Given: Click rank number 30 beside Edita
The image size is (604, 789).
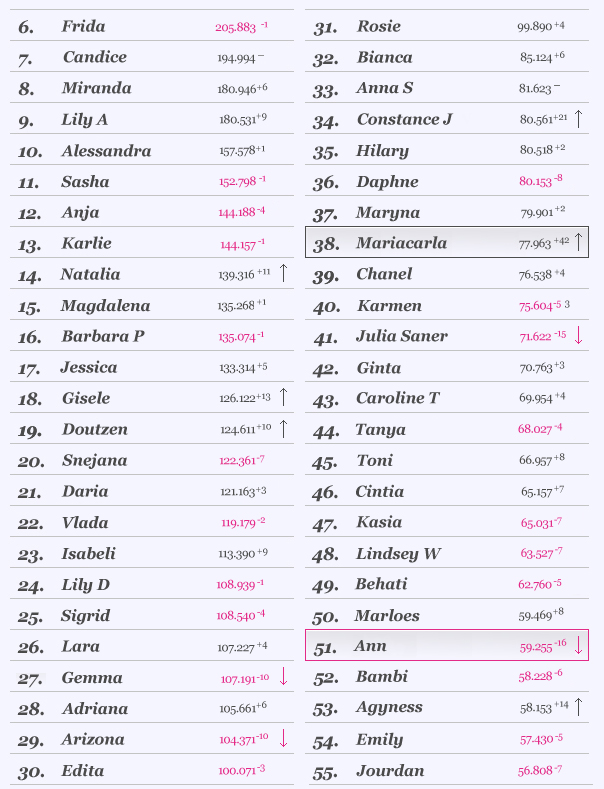Looking at the screenshot, I should 32,771.
